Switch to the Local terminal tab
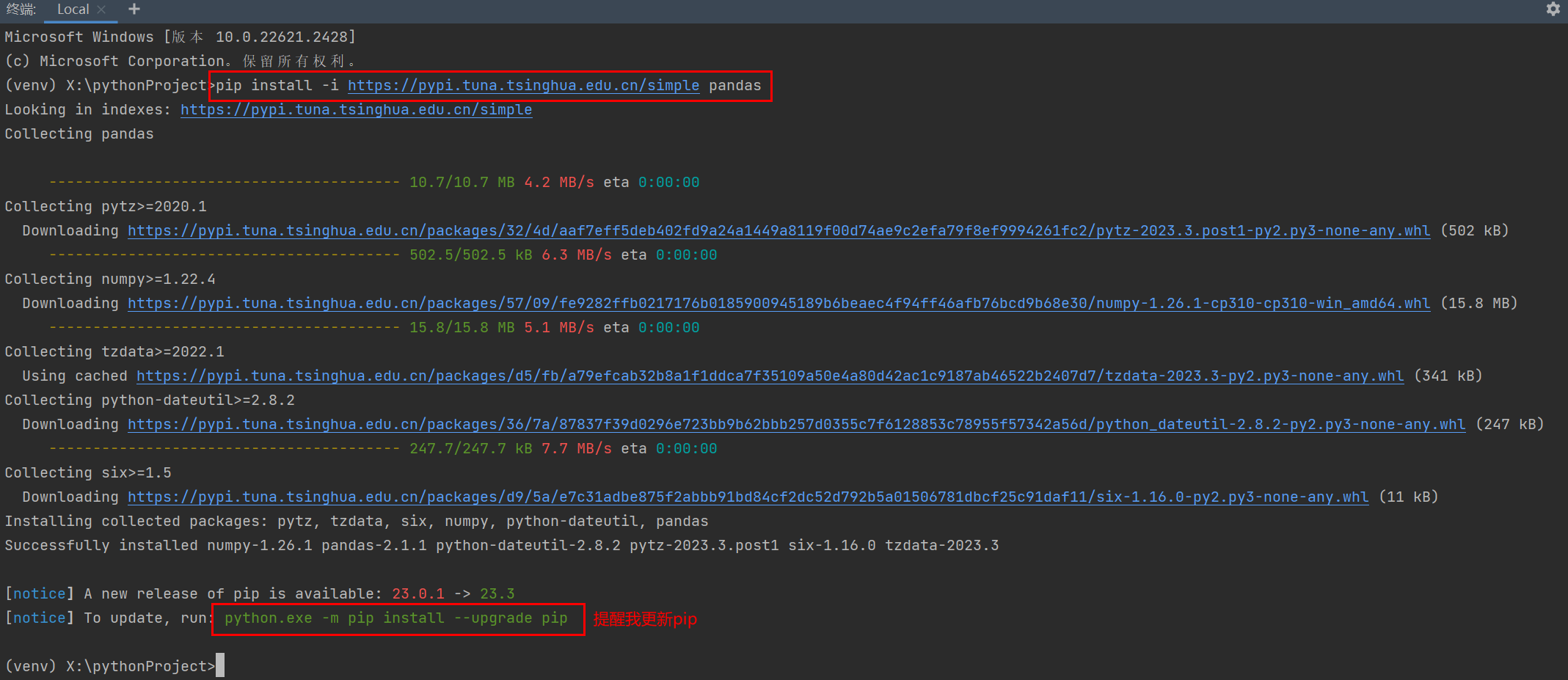This screenshot has width=1568, height=680. click(73, 10)
